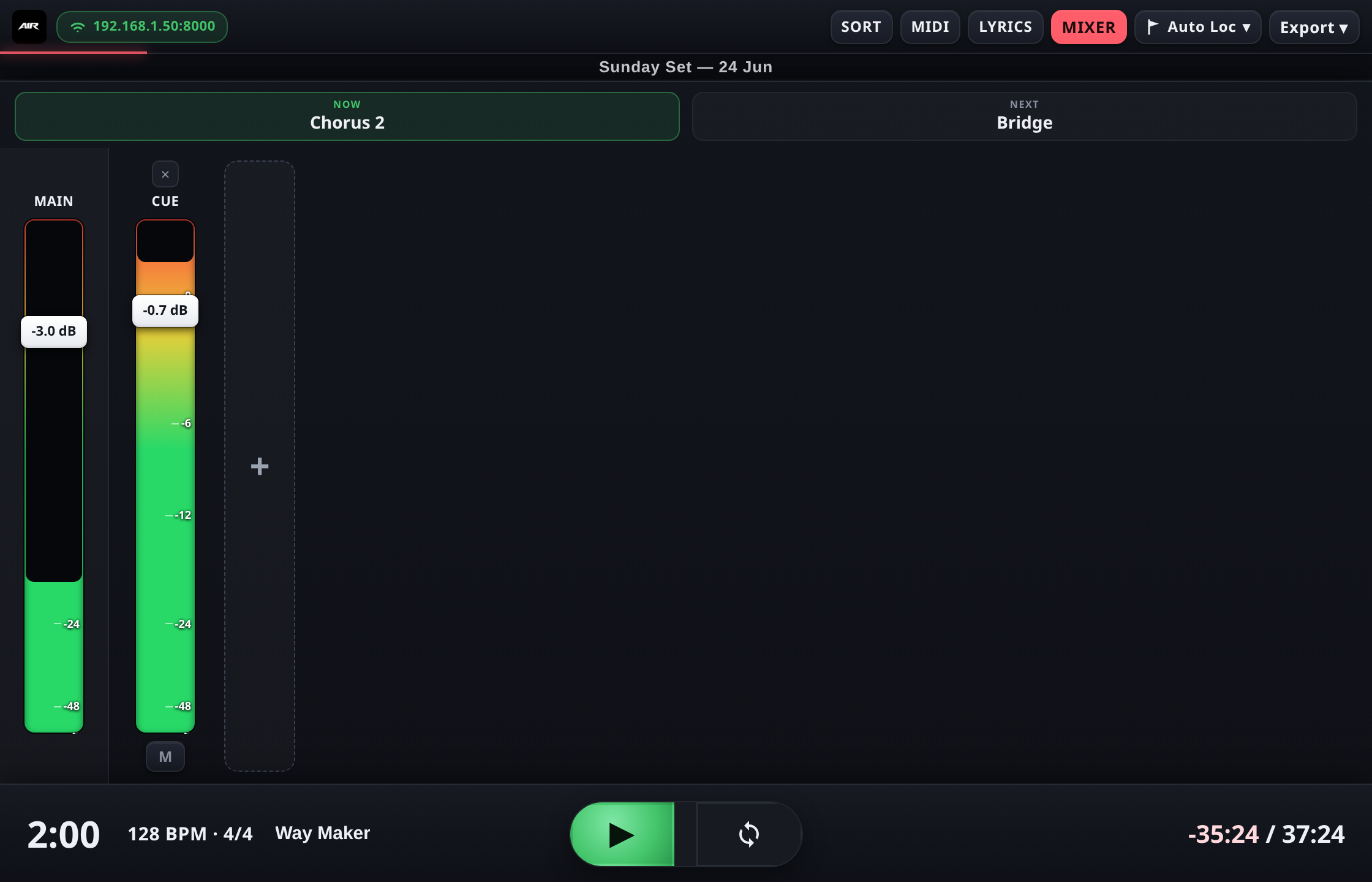Image resolution: width=1372 pixels, height=882 pixels.
Task: Switch to the SORT view
Action: [x=861, y=27]
